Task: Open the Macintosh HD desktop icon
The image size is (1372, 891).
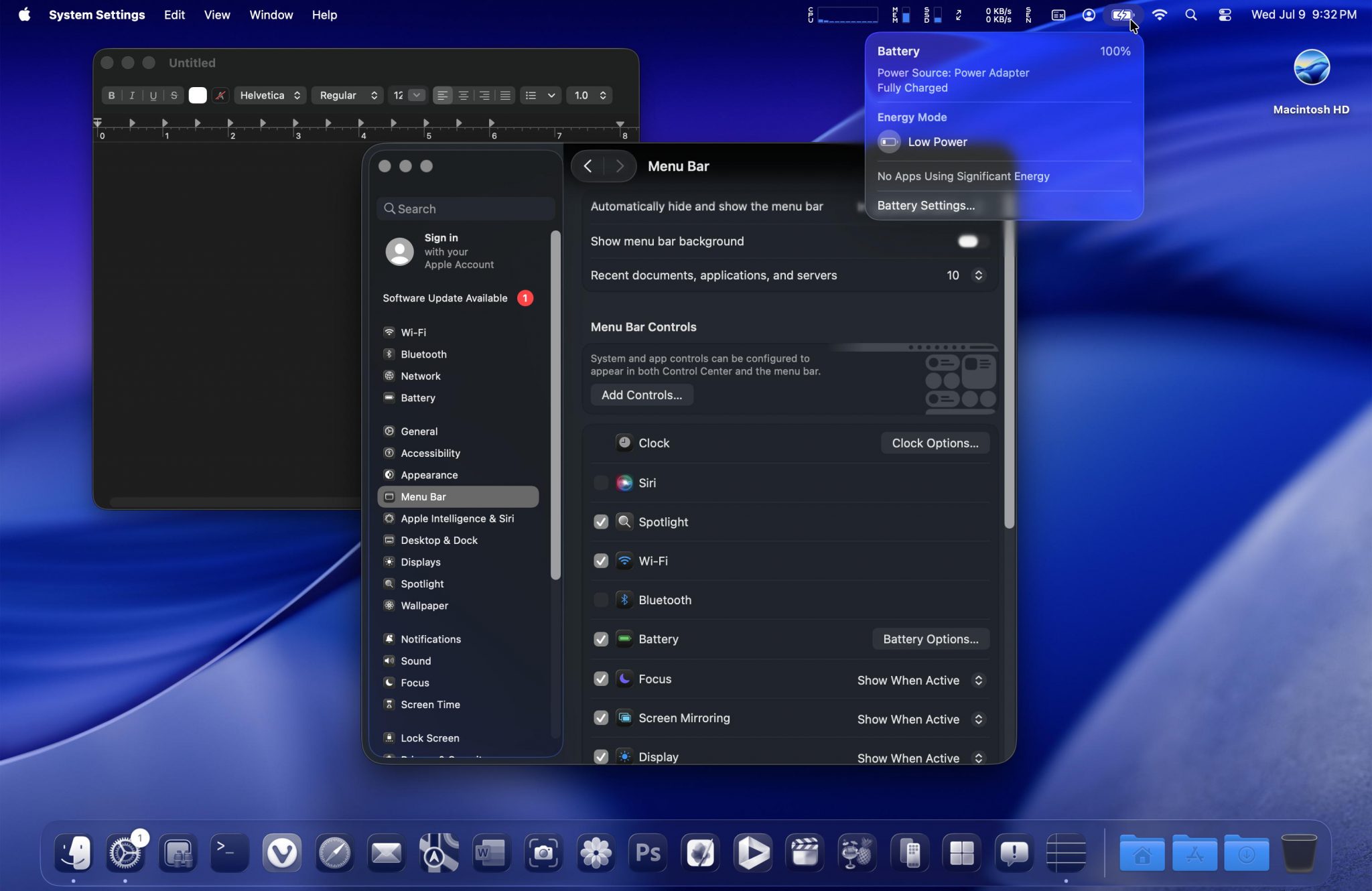Action: tap(1311, 68)
